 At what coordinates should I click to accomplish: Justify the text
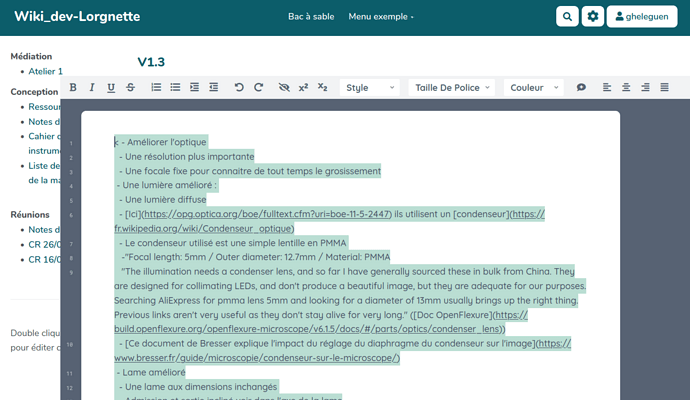(664, 88)
